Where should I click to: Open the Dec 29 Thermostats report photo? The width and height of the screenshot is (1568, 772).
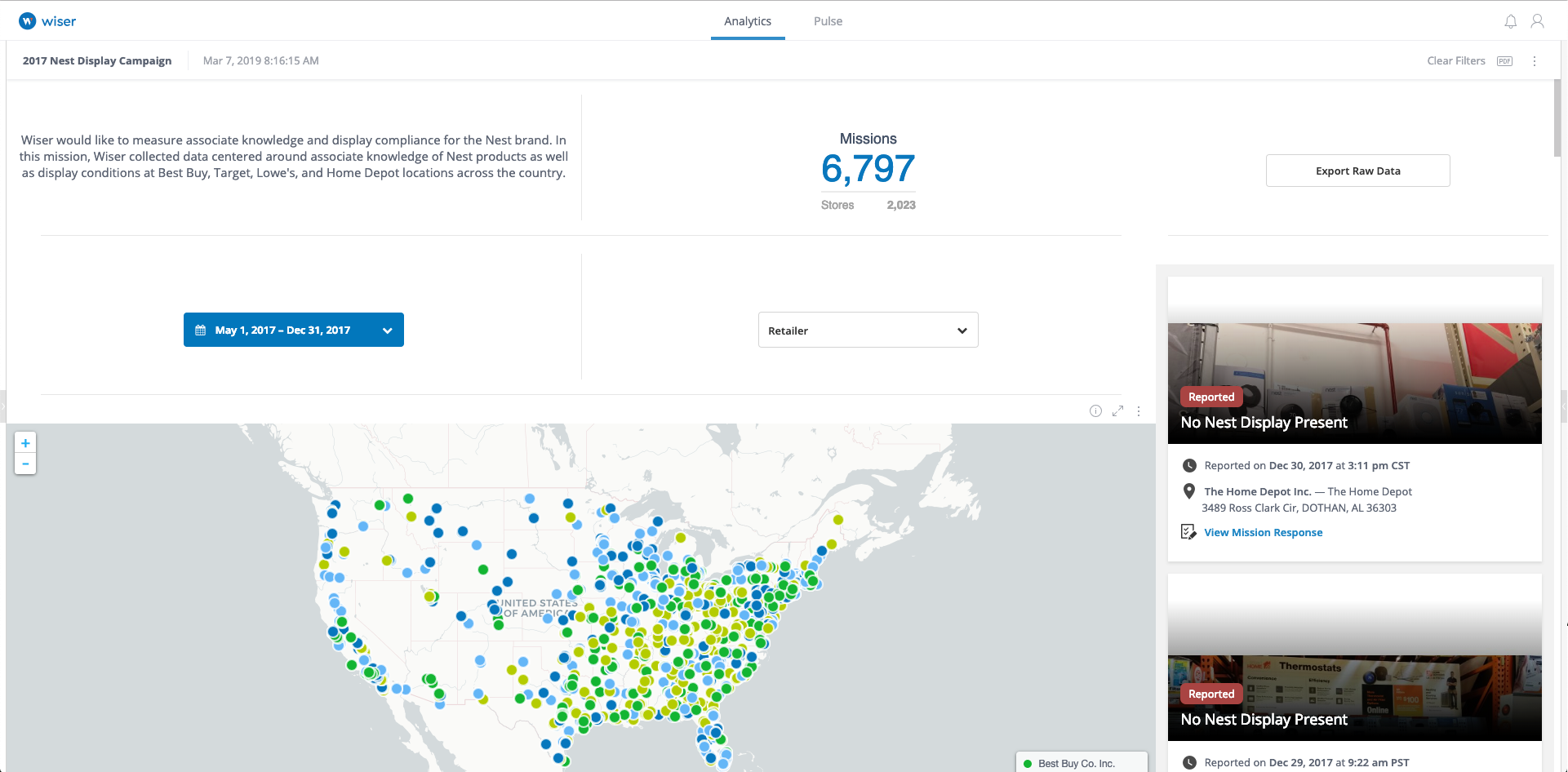[1355, 699]
